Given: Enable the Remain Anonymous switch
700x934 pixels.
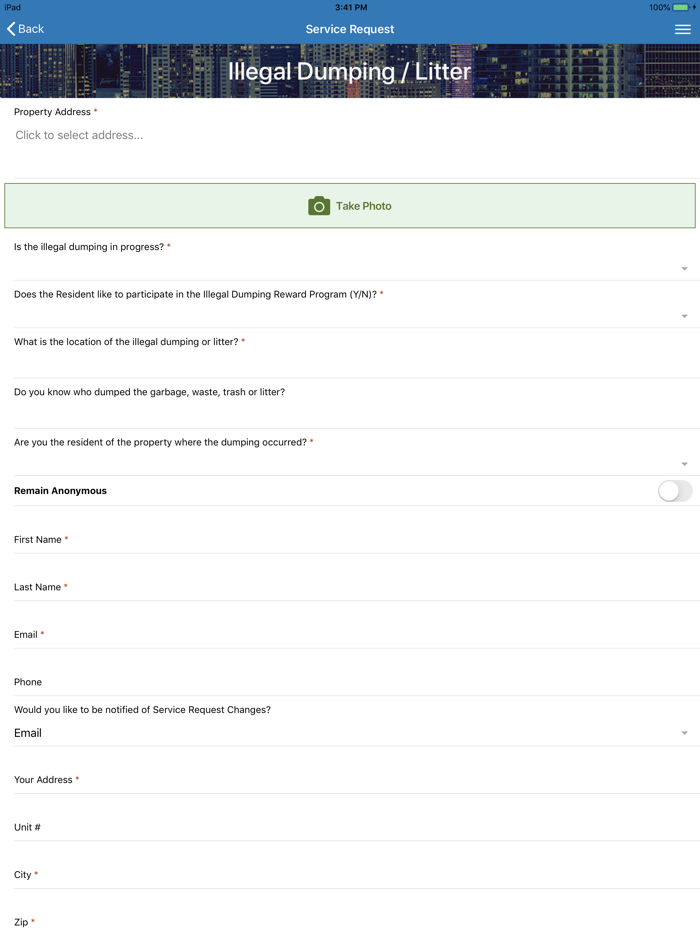Looking at the screenshot, I should 675,491.
